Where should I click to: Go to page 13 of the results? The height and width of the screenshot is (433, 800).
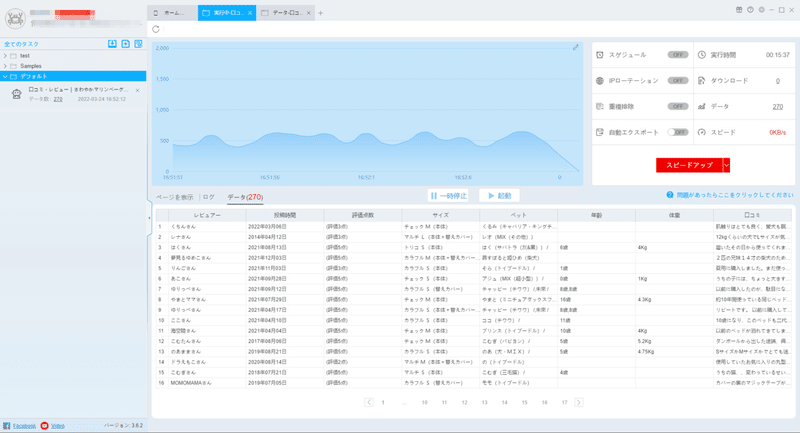click(484, 402)
